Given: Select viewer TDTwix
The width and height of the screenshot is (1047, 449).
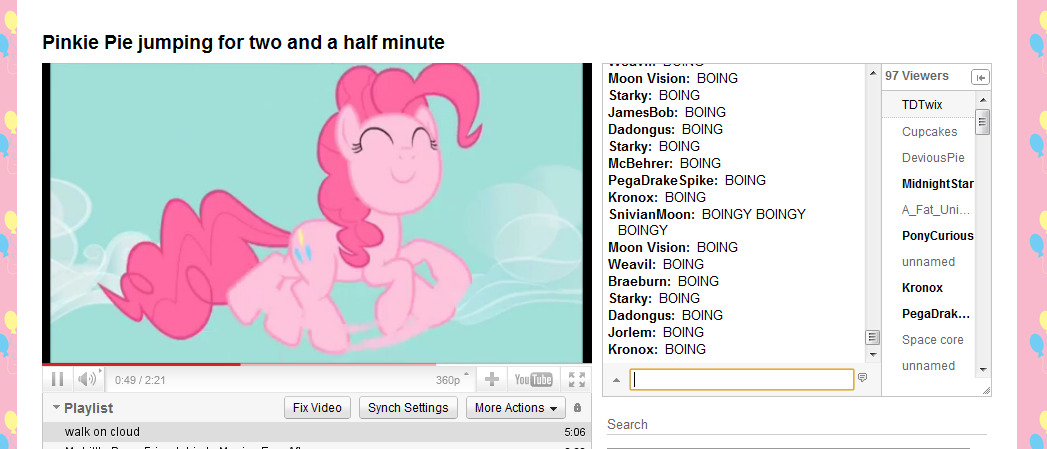Looking at the screenshot, I should tap(921, 105).
